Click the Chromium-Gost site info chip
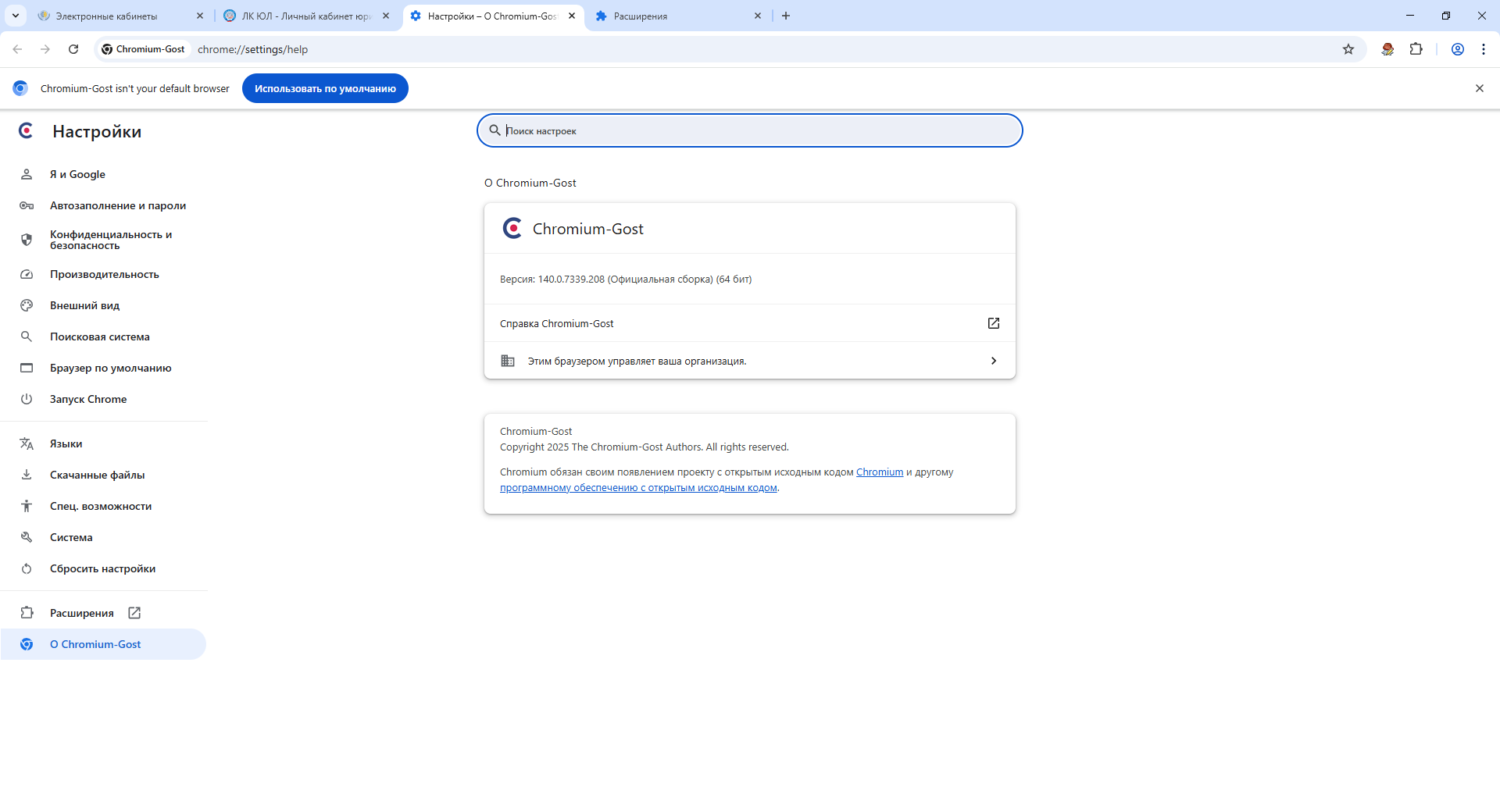This screenshot has width=1500, height=812. [144, 49]
